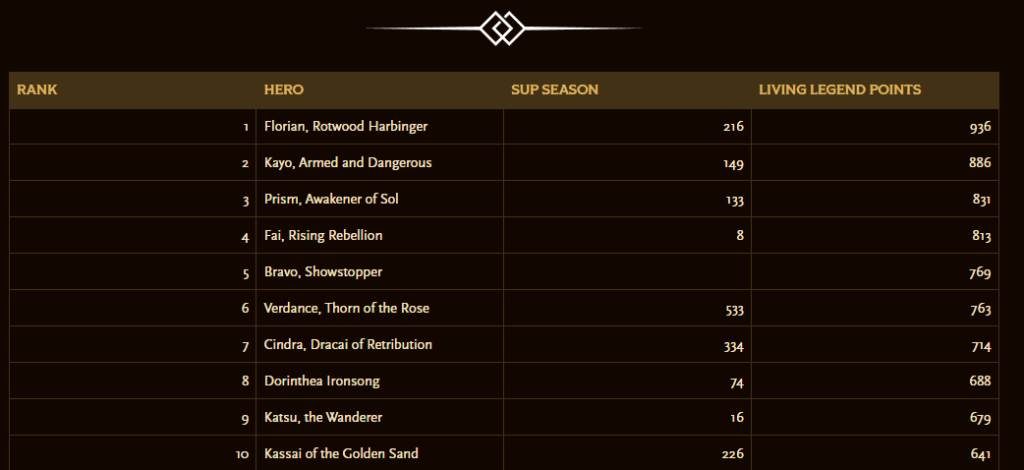Click Dorinthea Ironsong hero name
1024x470 pixels.
click(x=322, y=381)
